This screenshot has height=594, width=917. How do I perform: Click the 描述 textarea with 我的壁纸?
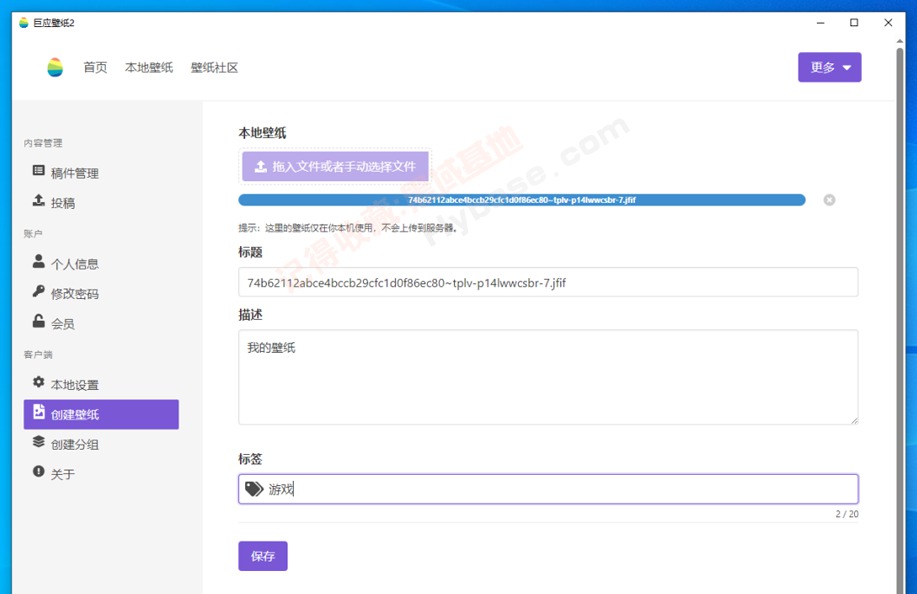548,377
